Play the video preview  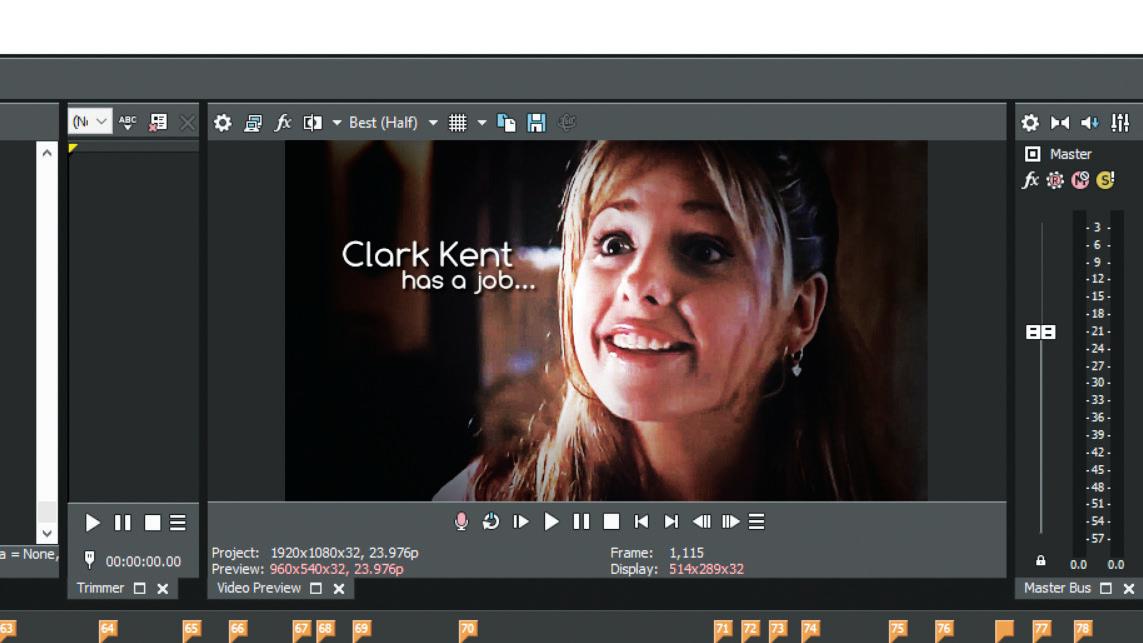551,521
